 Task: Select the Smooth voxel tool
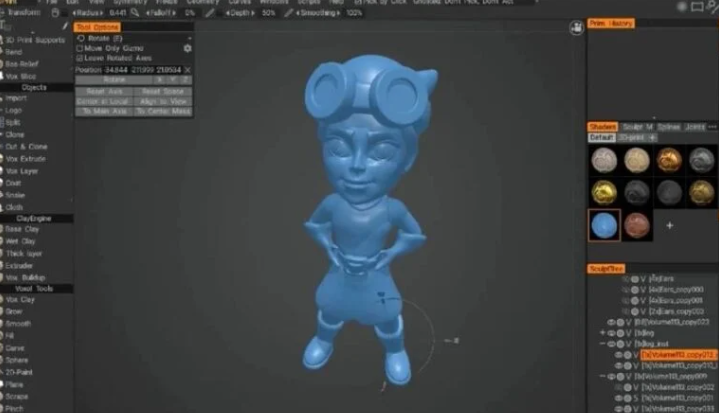21,323
